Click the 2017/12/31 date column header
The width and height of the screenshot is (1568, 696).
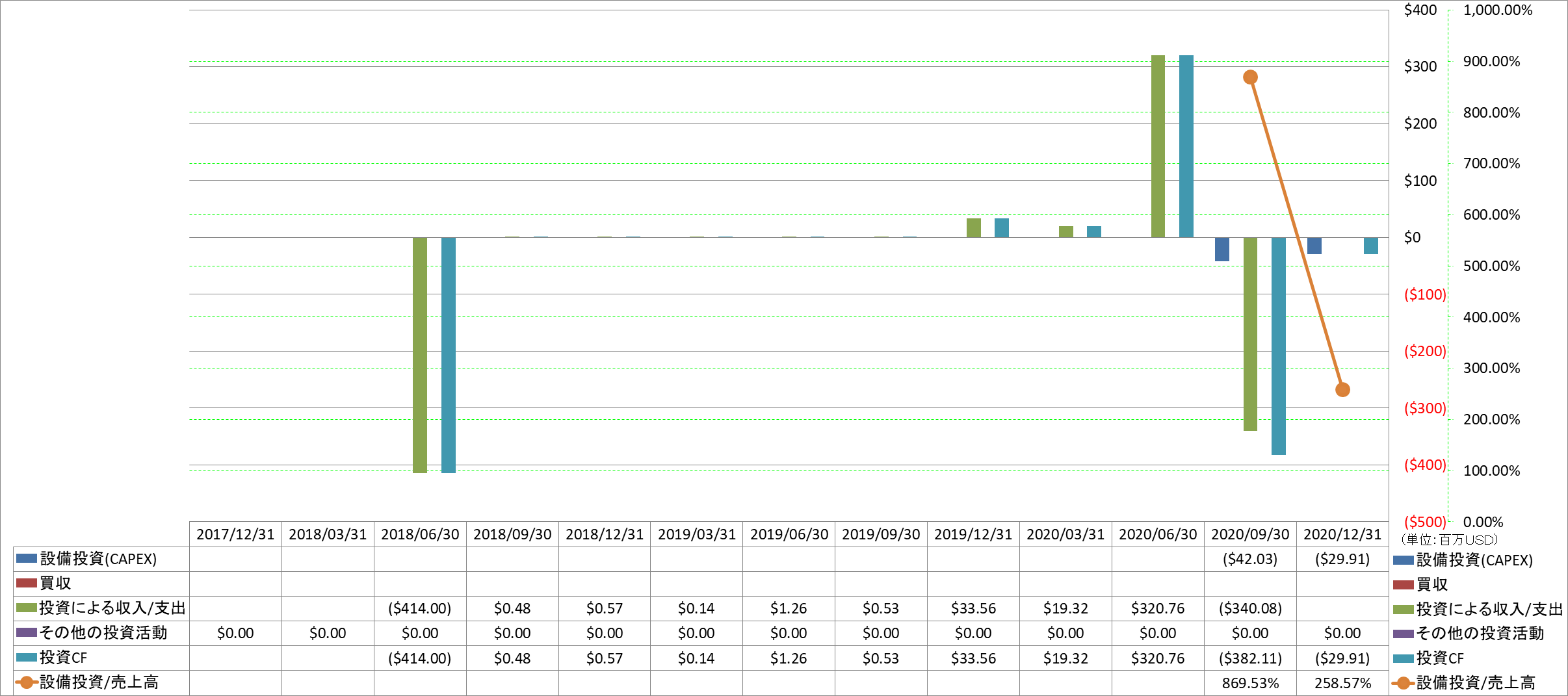click(235, 534)
